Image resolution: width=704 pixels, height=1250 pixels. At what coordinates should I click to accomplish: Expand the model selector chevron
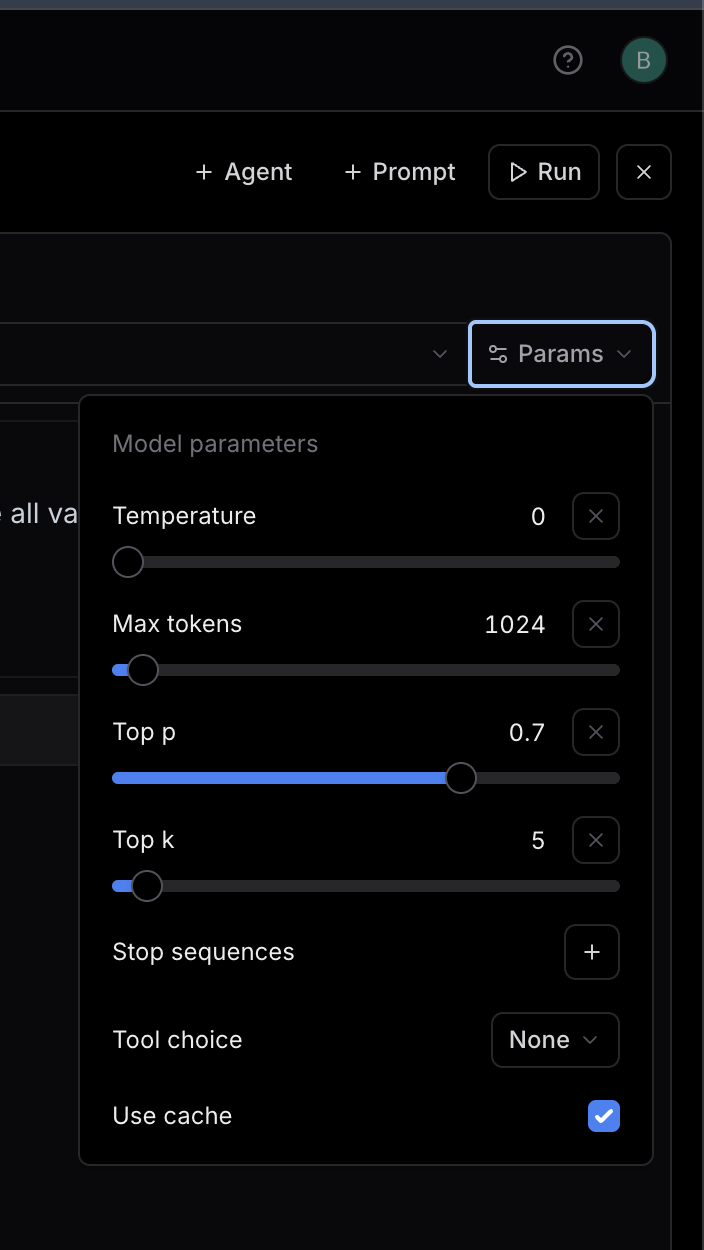pos(440,354)
